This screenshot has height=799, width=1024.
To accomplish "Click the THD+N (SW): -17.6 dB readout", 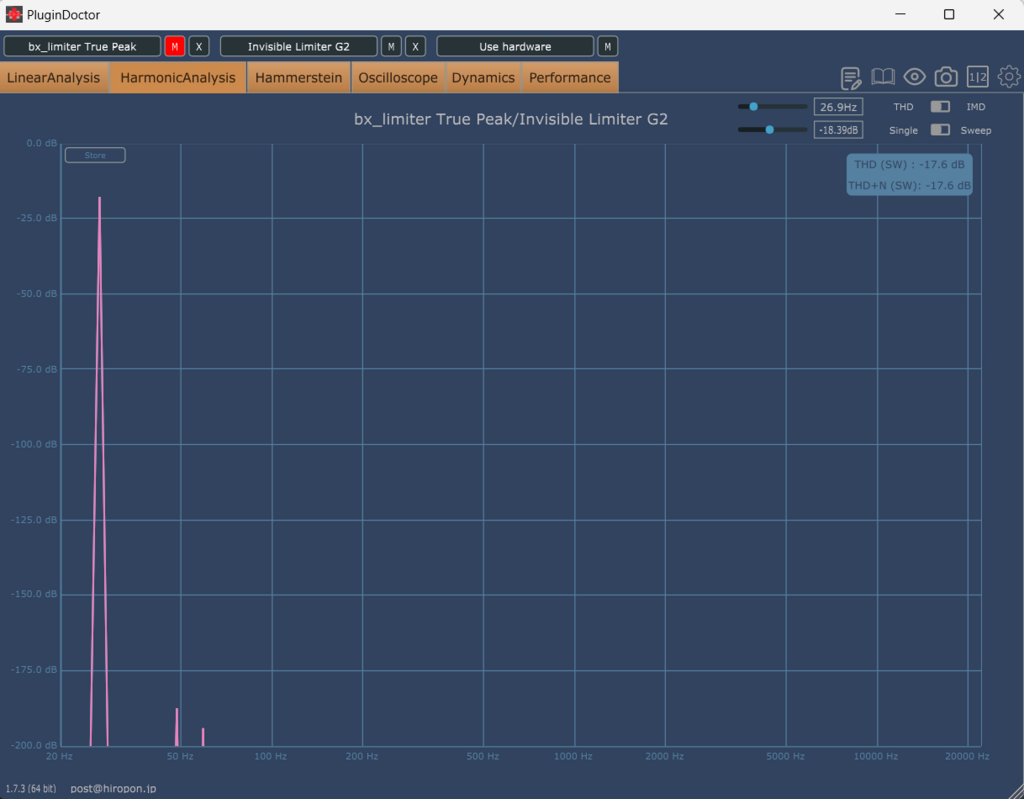I will (x=909, y=186).
